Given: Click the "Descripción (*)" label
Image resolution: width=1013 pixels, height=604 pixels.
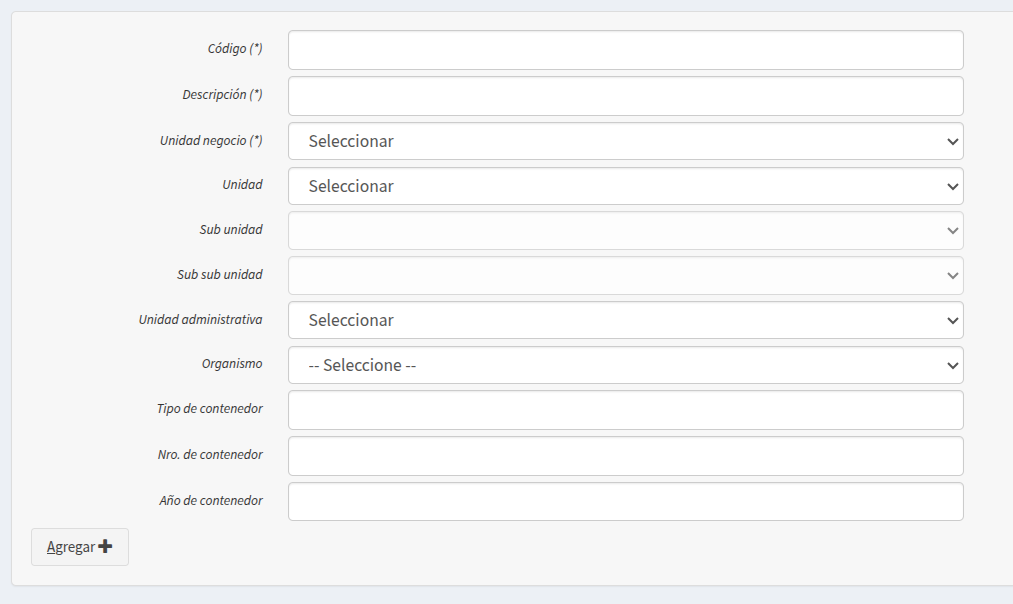Looking at the screenshot, I should (x=222, y=94).
